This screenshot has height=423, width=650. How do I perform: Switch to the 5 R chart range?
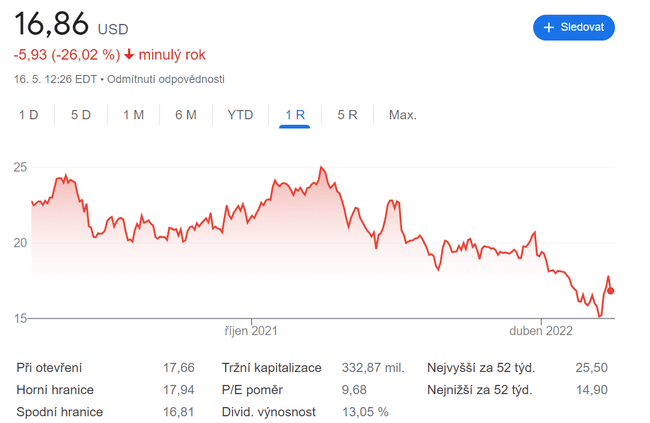point(347,115)
